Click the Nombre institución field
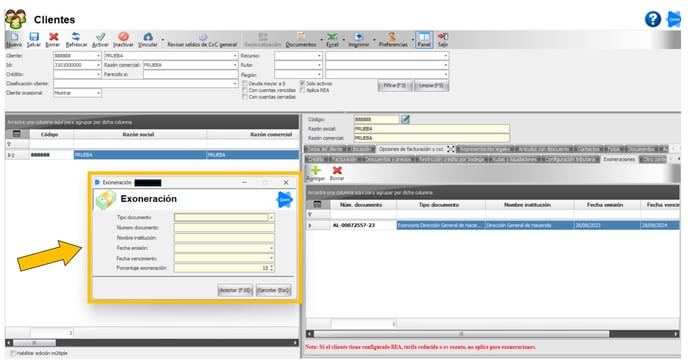 pos(224,237)
